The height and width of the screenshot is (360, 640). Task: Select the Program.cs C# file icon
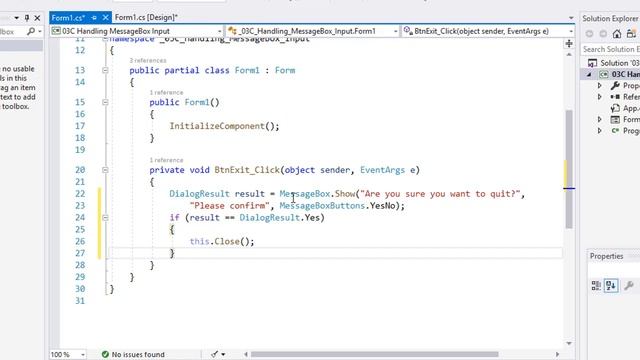point(615,131)
